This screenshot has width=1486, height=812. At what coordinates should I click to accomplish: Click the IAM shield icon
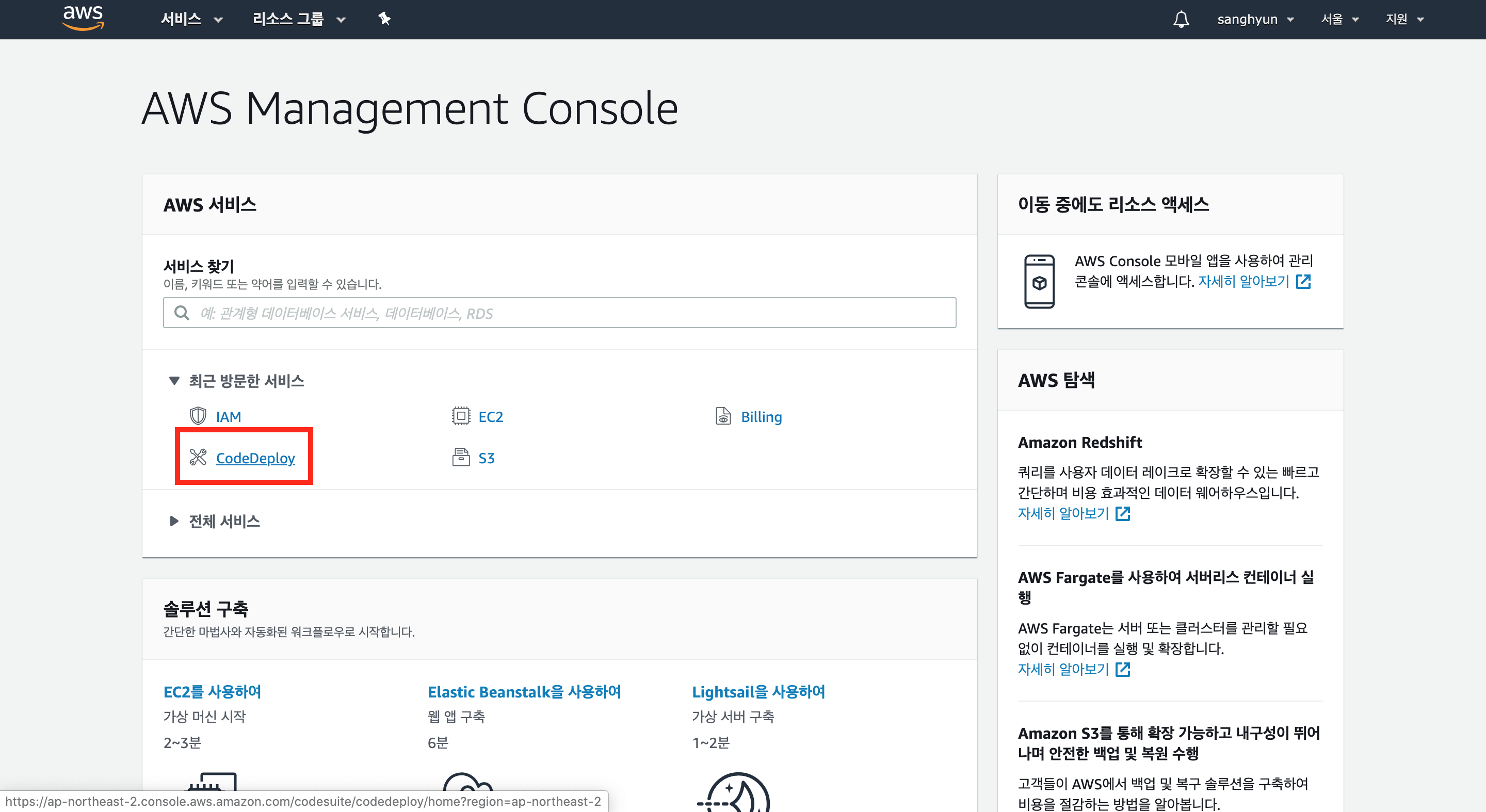(x=198, y=416)
